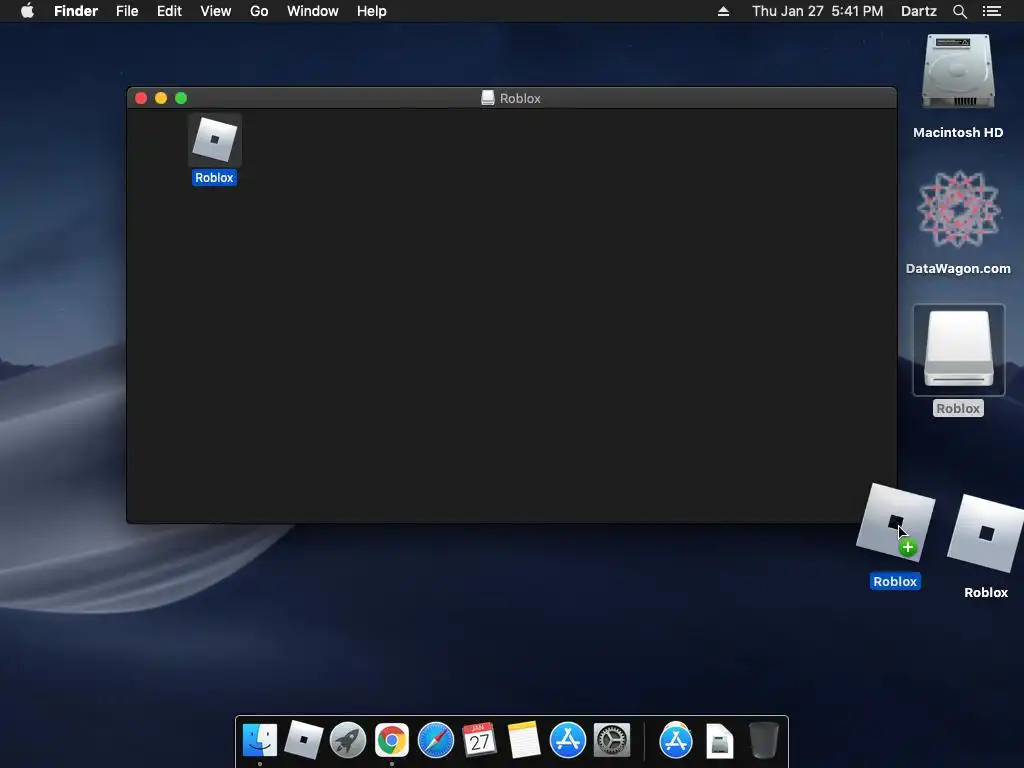Open Safari compass icon in Dock
The height and width of the screenshot is (768, 1024).
coord(436,740)
